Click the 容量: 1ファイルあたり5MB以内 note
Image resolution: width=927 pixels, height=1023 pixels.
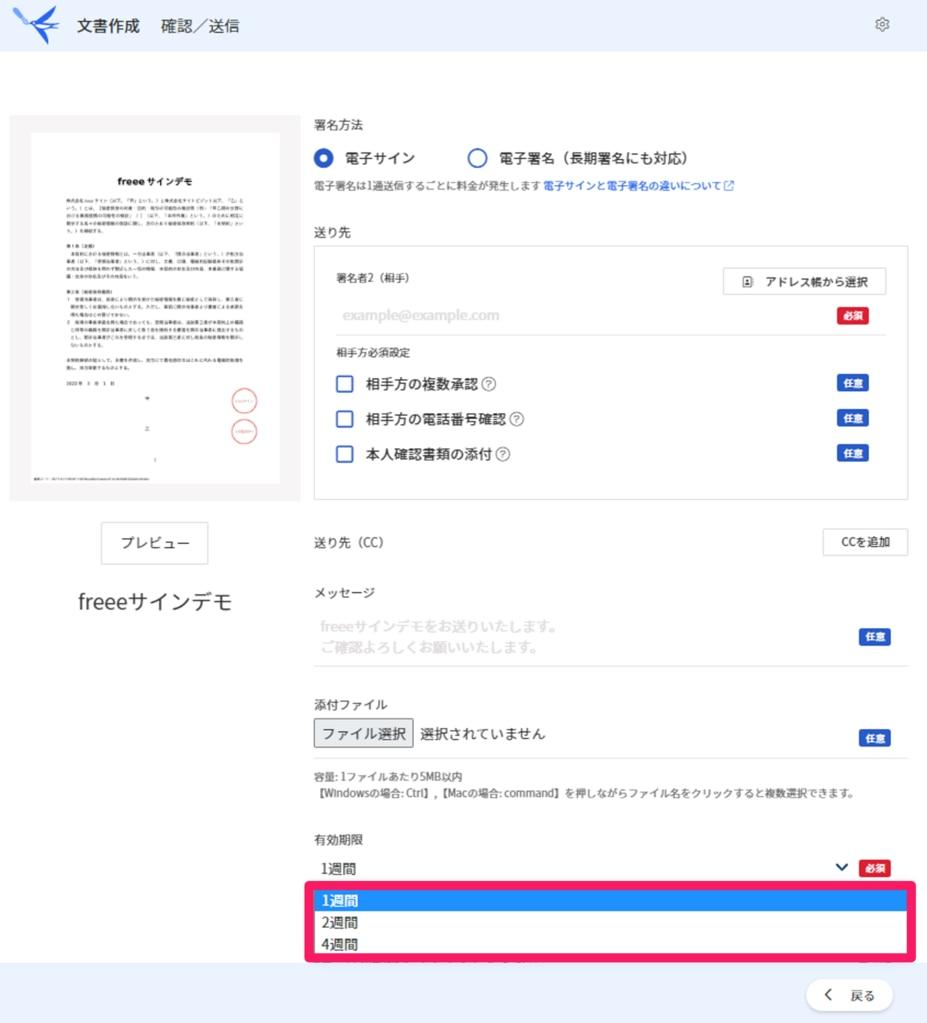tap(388, 777)
